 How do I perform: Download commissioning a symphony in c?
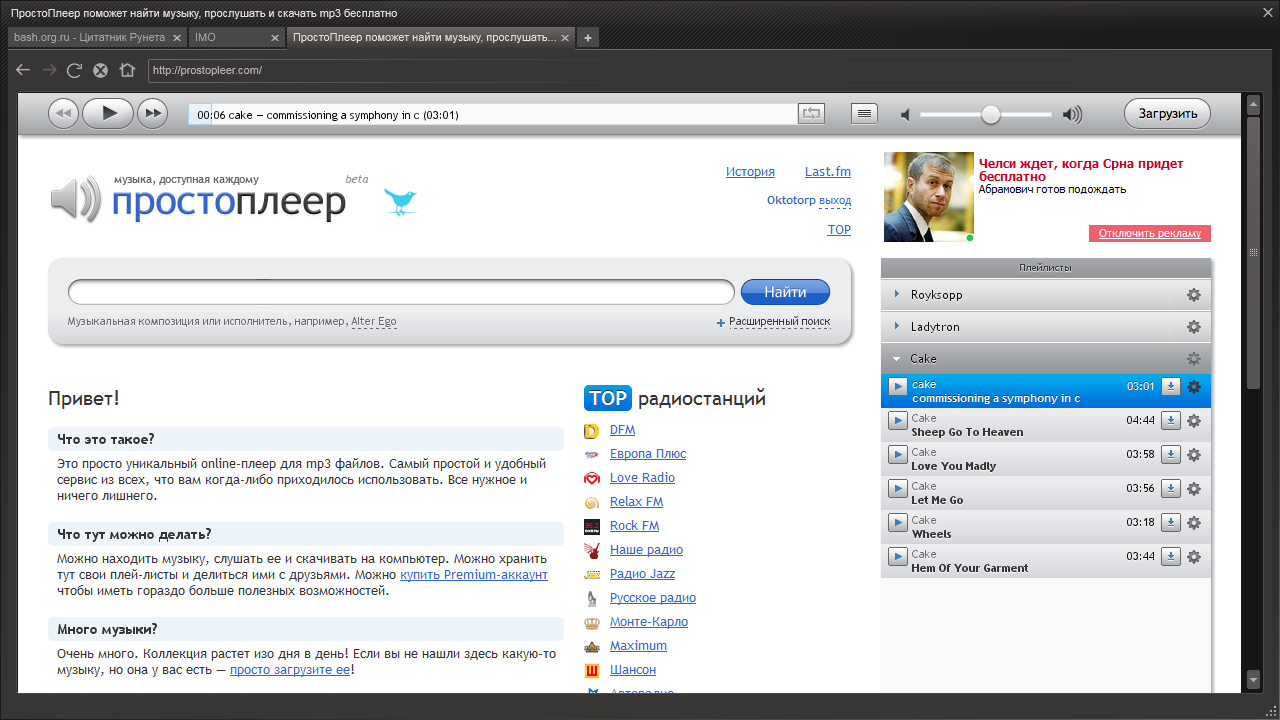(x=1171, y=387)
